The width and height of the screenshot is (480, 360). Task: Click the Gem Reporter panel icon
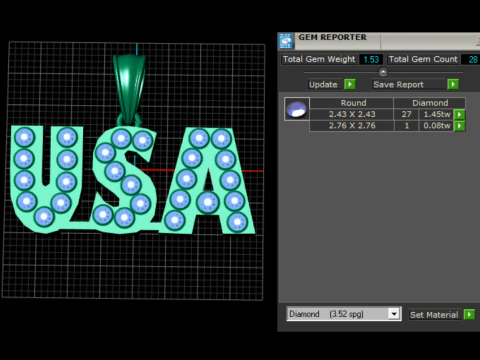point(286,41)
